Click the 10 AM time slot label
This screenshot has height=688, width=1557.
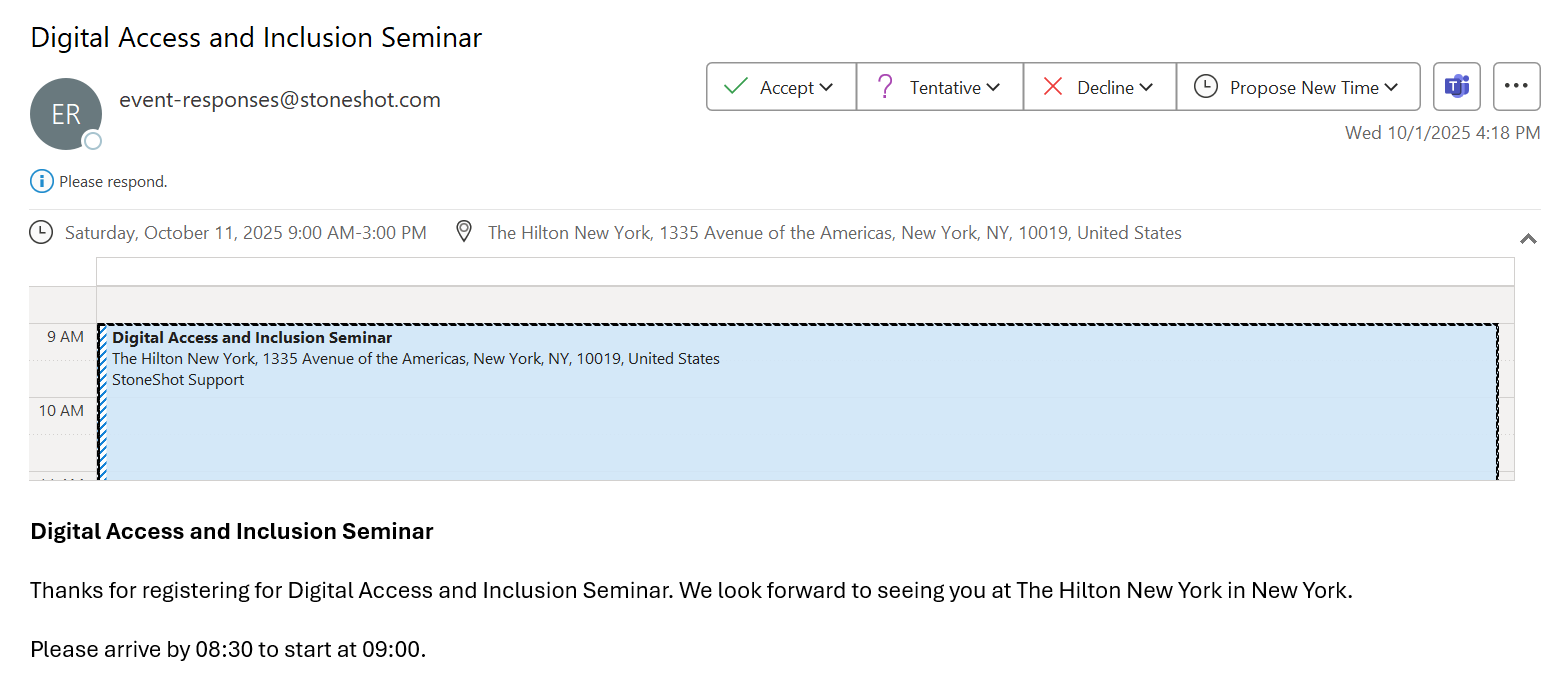coord(62,410)
